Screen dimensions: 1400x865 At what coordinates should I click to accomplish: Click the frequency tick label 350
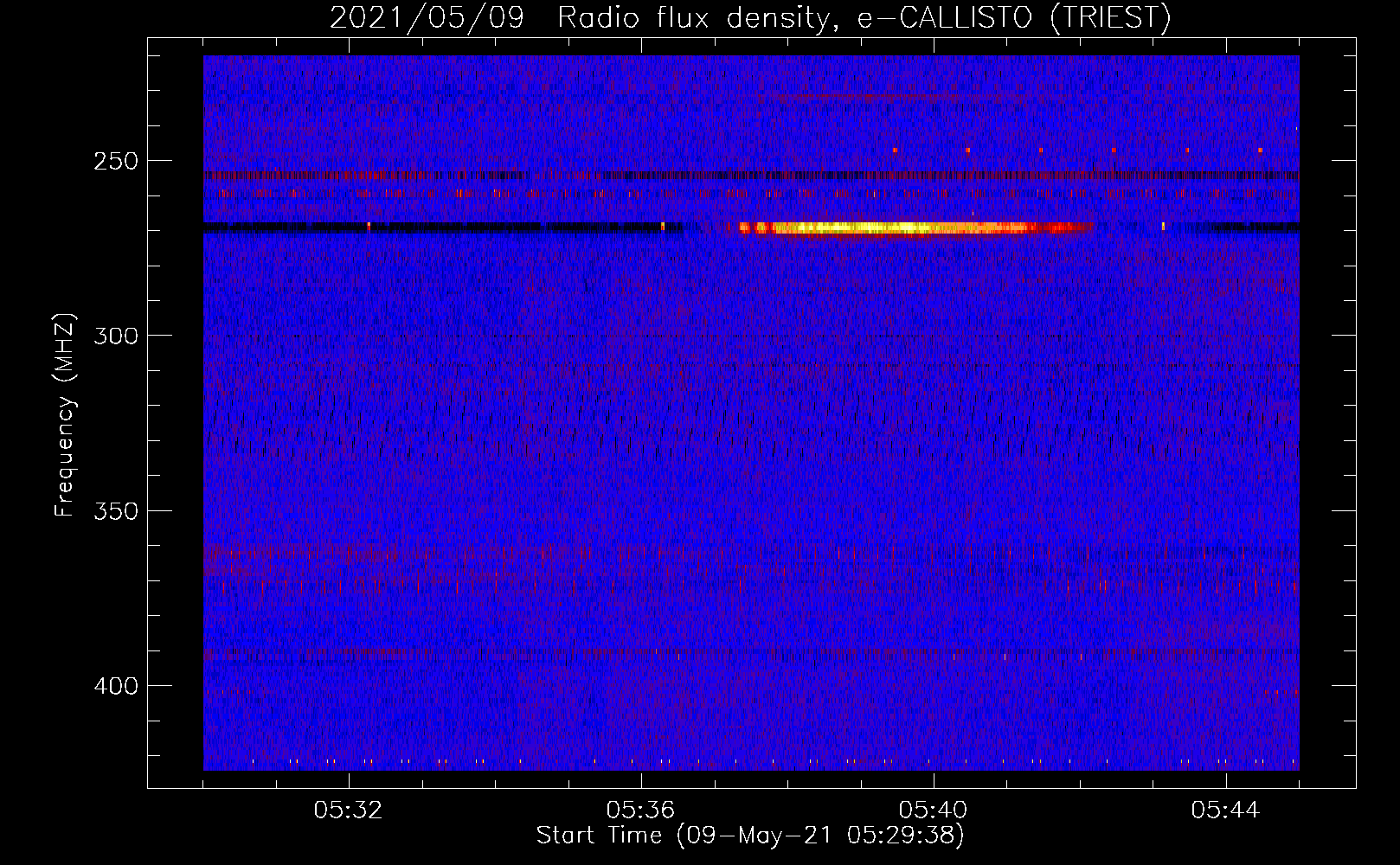pyautogui.click(x=116, y=511)
